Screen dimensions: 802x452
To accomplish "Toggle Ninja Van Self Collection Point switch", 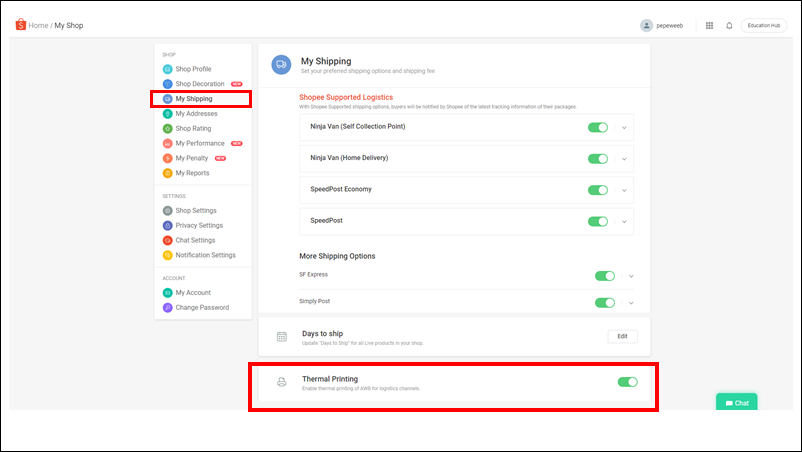I will 598,128.
